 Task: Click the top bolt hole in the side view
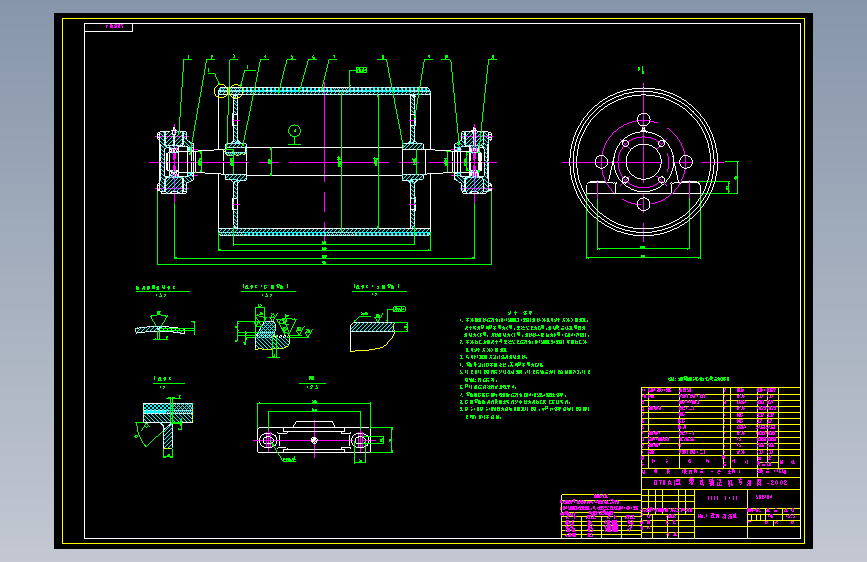tap(644, 119)
